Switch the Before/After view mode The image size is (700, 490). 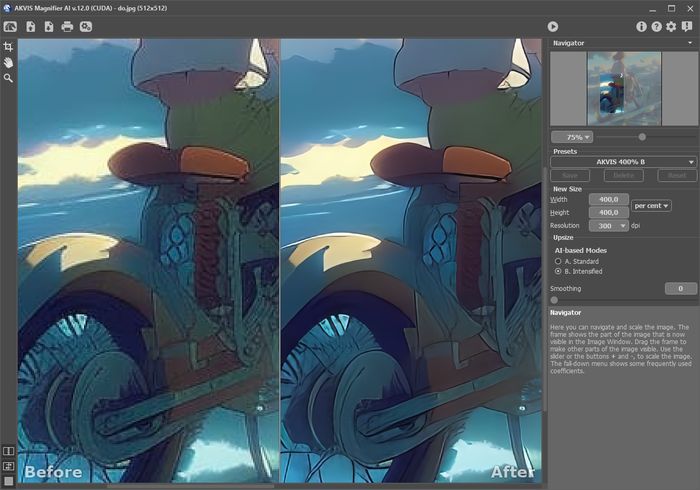coord(8,451)
